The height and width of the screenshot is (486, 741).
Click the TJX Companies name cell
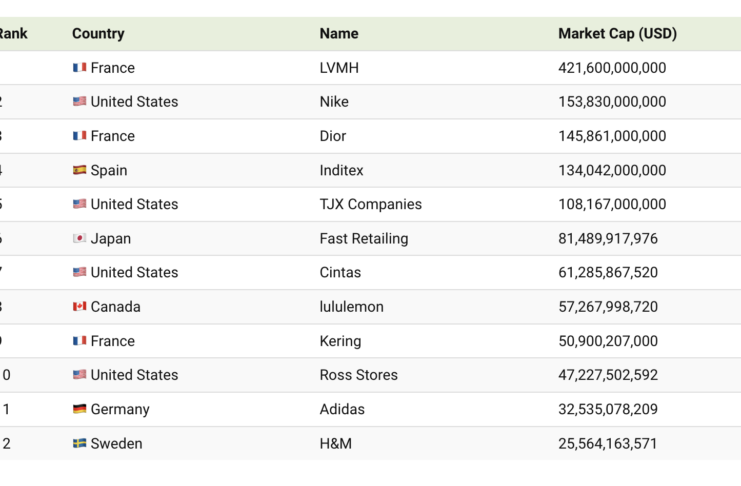point(370,204)
